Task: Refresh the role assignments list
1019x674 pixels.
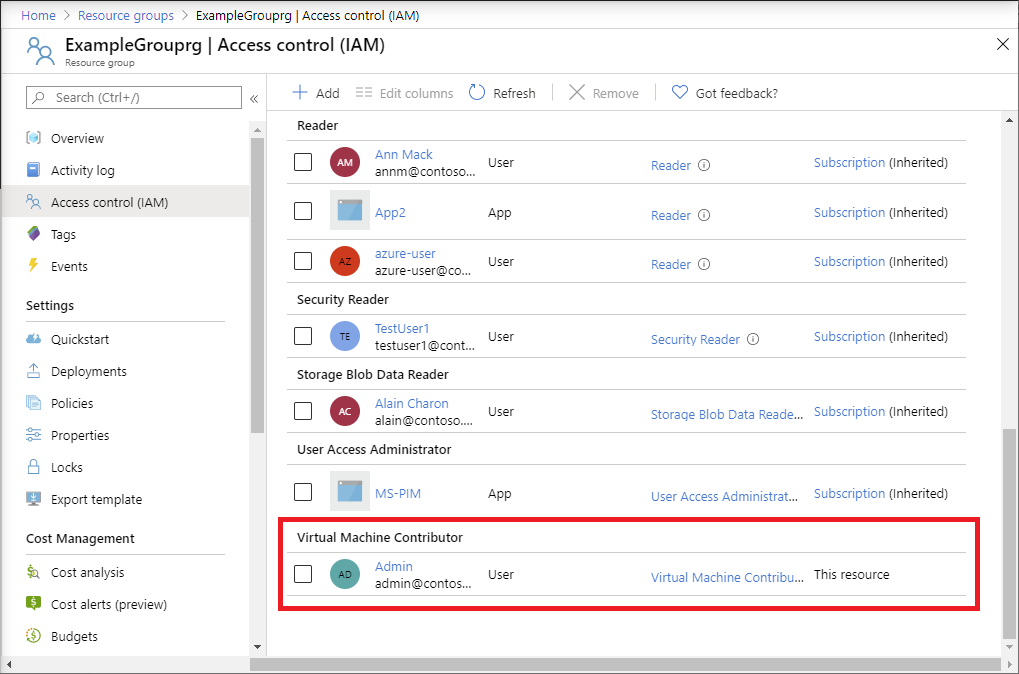Action: (502, 93)
